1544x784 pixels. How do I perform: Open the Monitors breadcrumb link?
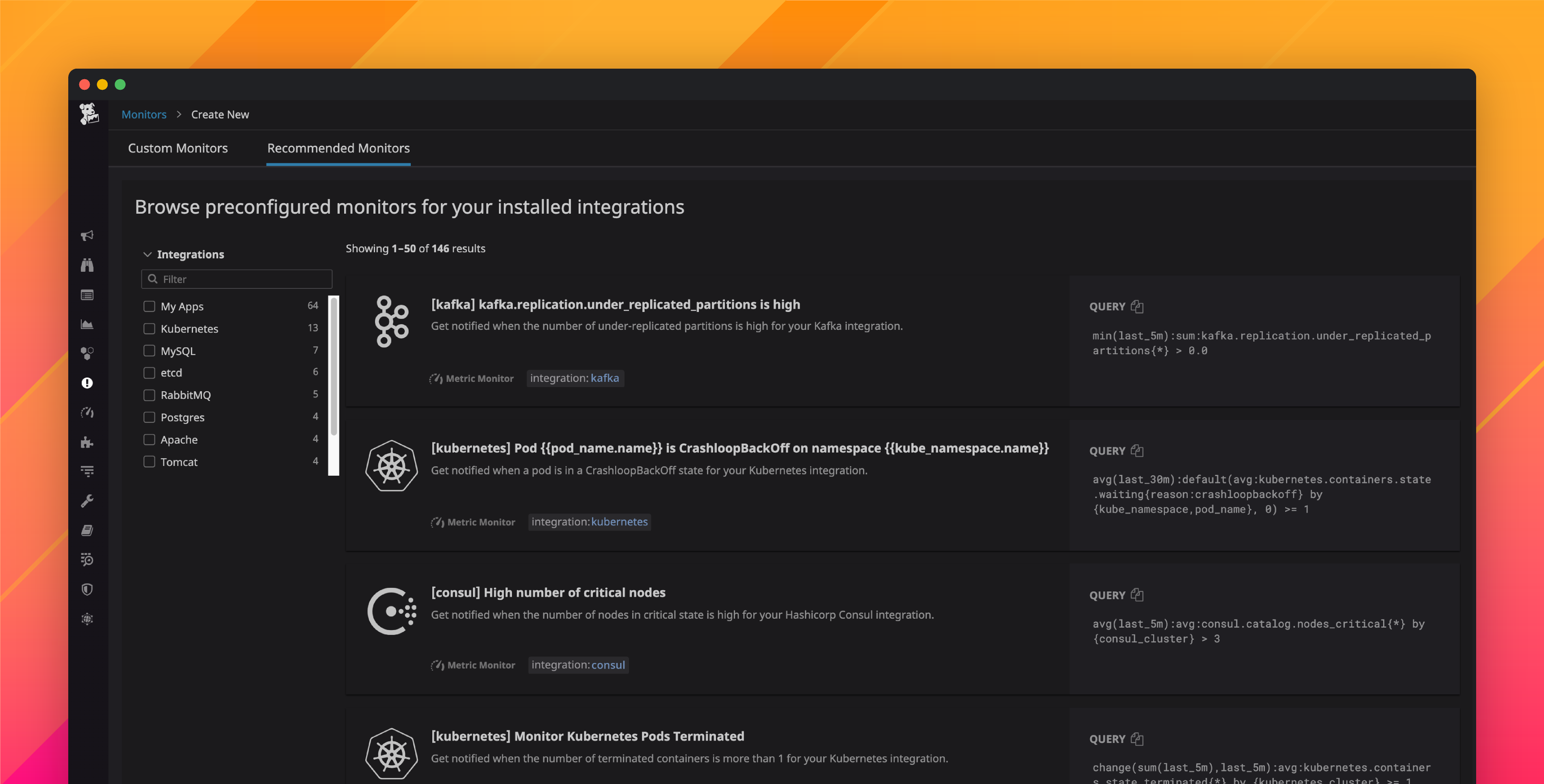tap(144, 114)
